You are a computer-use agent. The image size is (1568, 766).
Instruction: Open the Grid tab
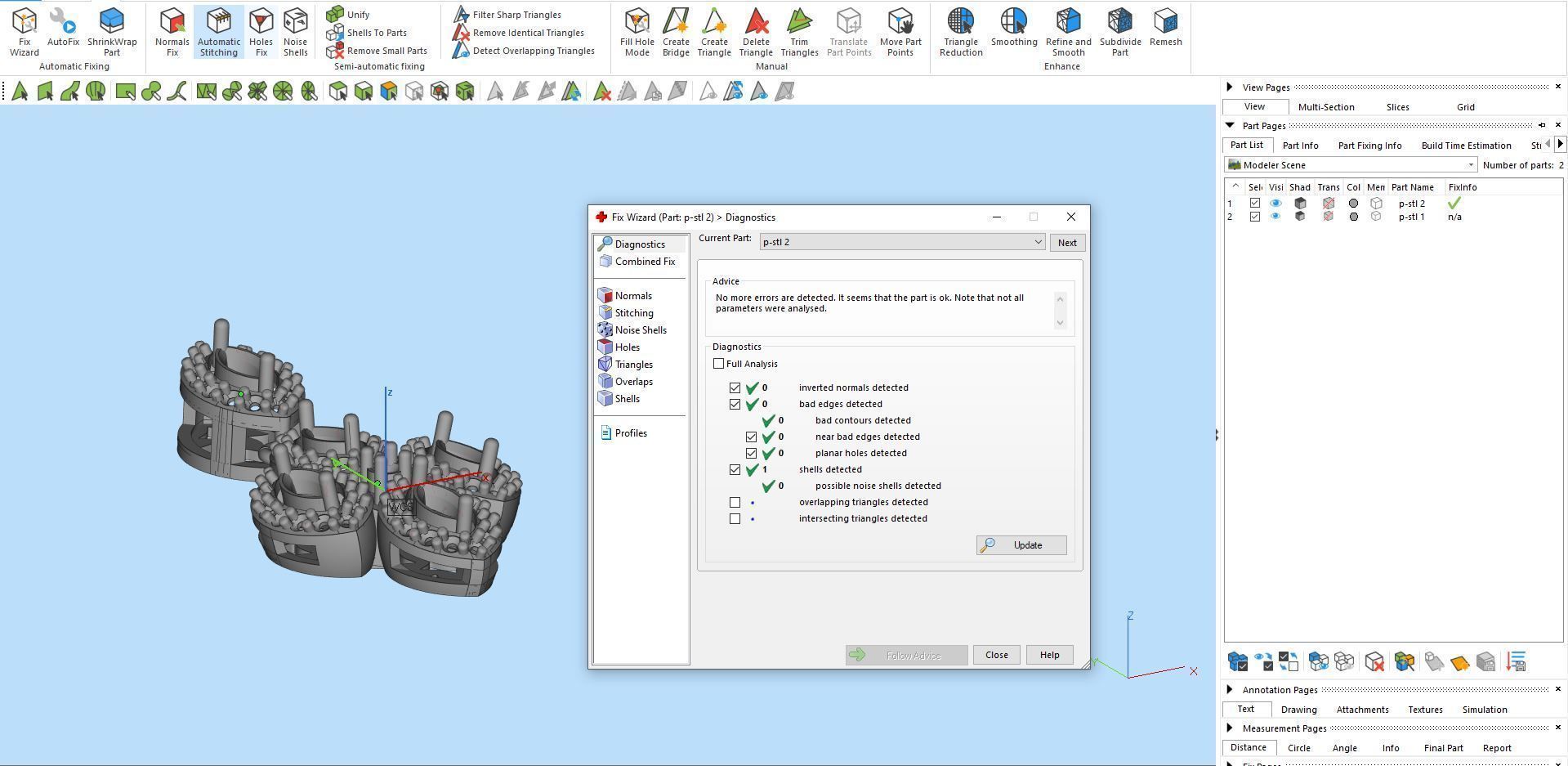coord(1466,107)
